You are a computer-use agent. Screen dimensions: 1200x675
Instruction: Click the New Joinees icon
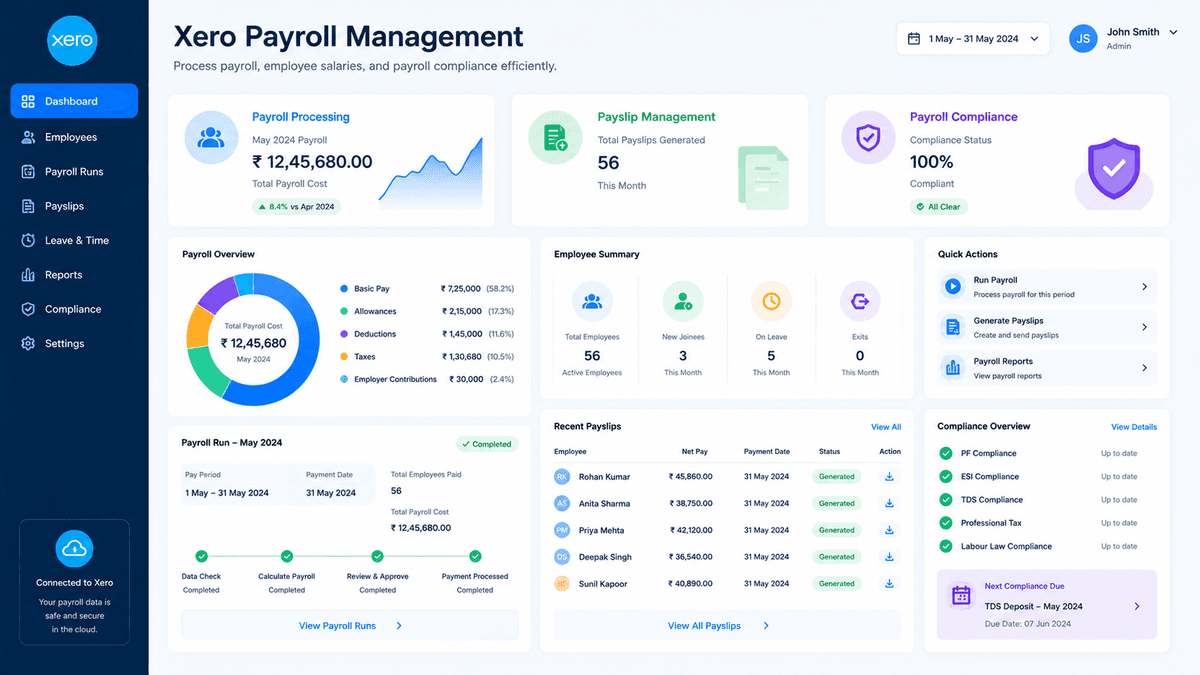click(x=683, y=301)
